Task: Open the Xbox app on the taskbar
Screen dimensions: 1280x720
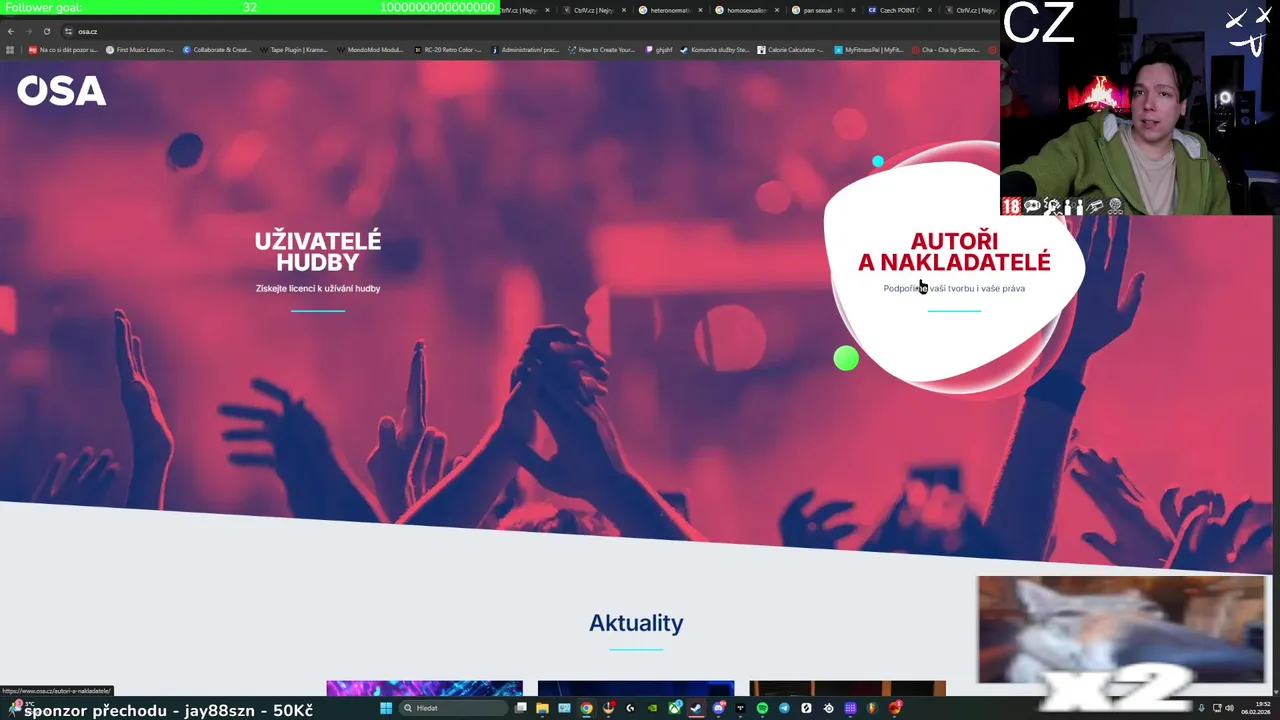Action: 675,708
